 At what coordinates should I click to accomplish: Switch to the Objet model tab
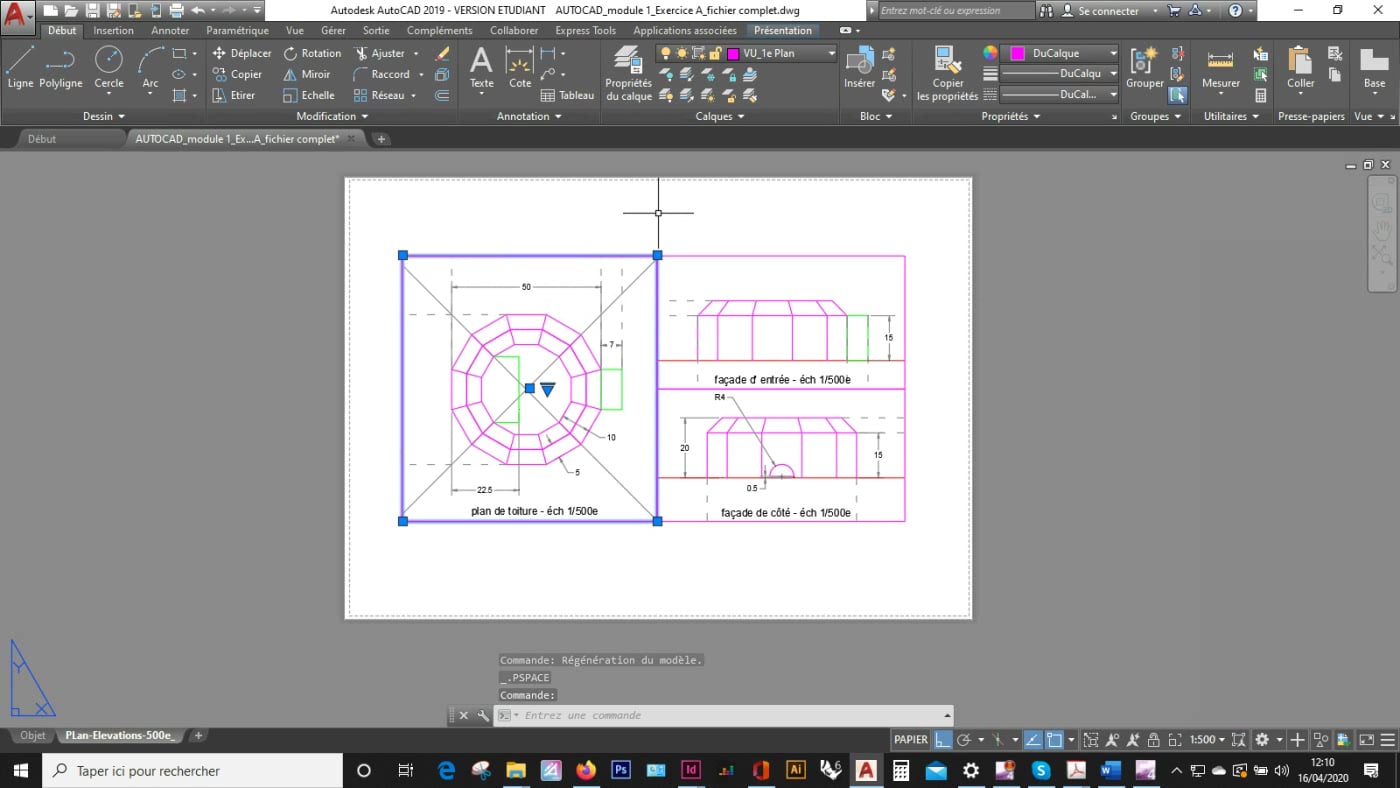pyautogui.click(x=33, y=736)
